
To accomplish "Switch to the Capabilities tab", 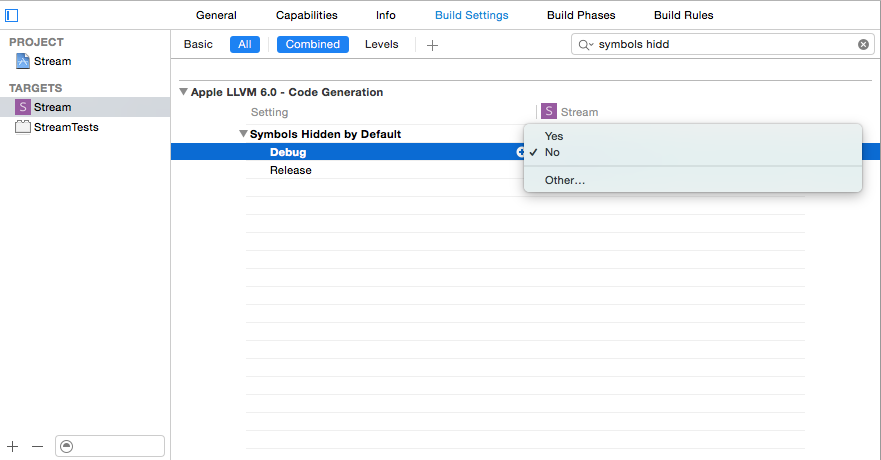I will tap(307, 15).
